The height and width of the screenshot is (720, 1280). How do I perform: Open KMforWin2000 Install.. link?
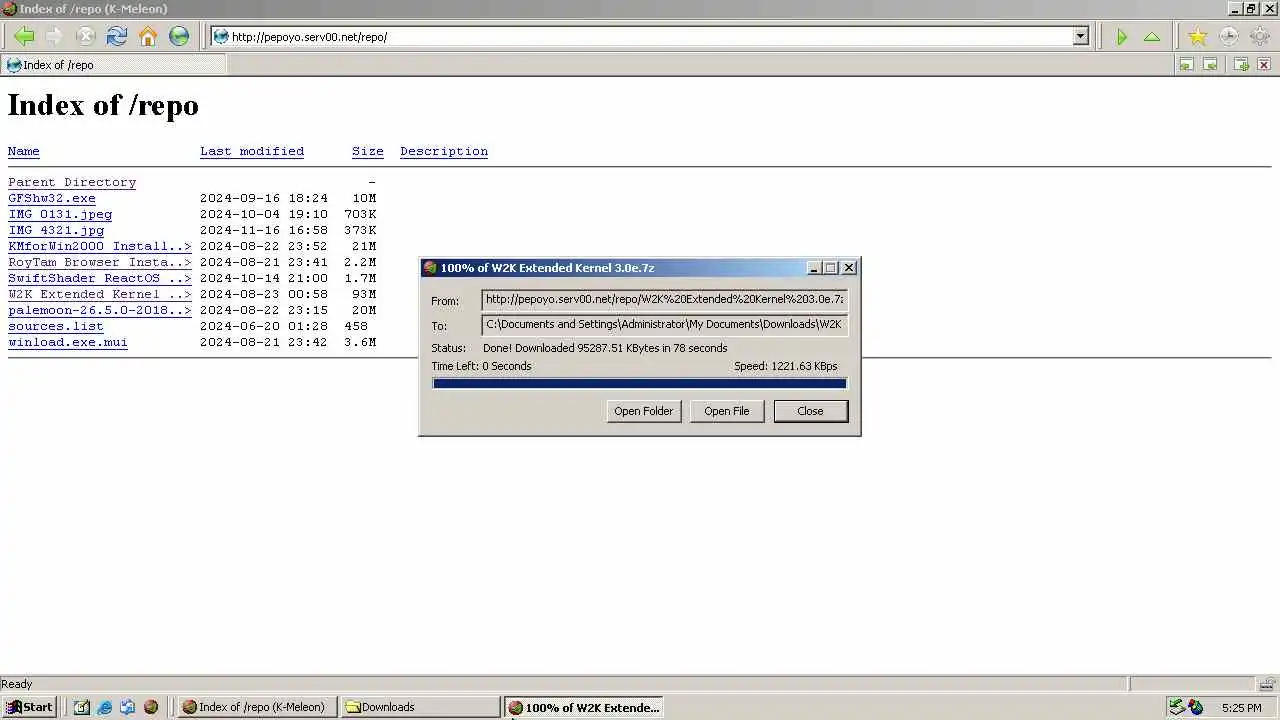[x=100, y=247]
